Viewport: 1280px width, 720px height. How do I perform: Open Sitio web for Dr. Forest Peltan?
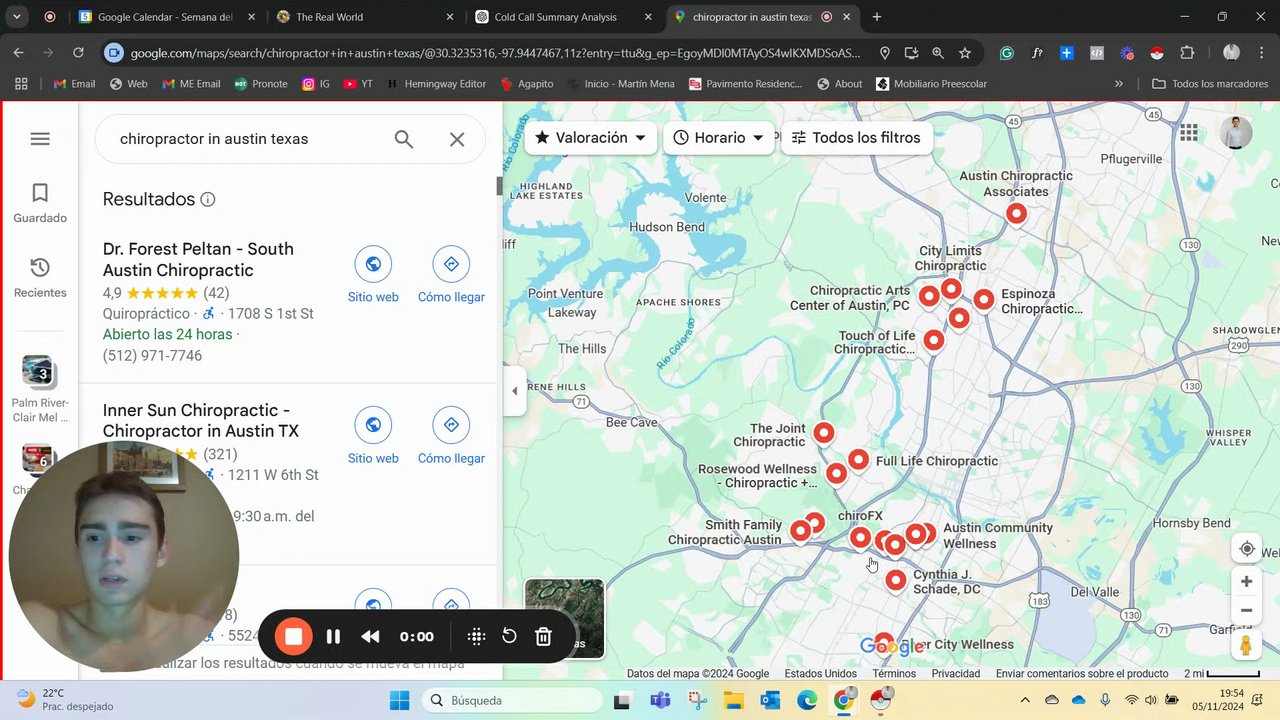(x=373, y=276)
